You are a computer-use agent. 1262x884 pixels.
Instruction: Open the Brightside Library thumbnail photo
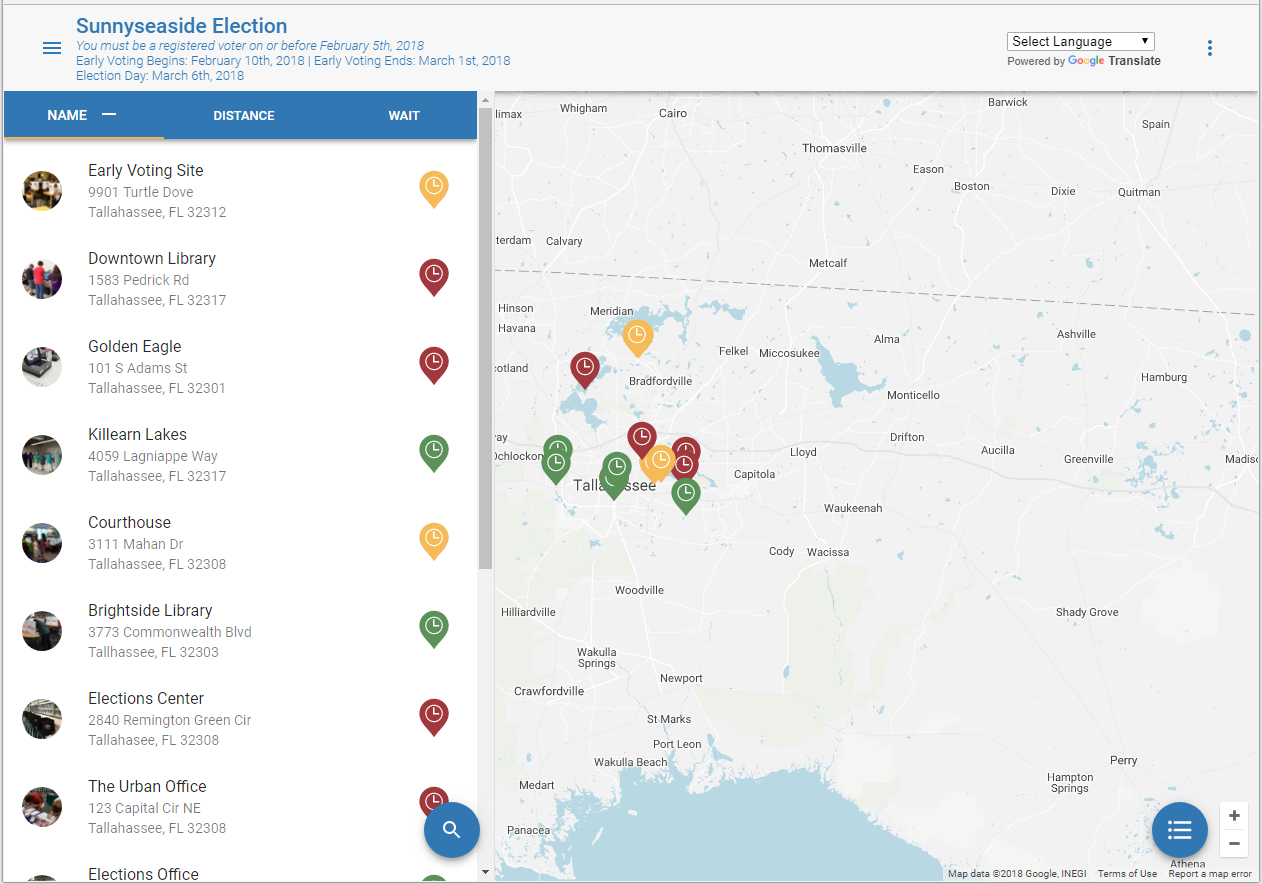[x=42, y=631]
